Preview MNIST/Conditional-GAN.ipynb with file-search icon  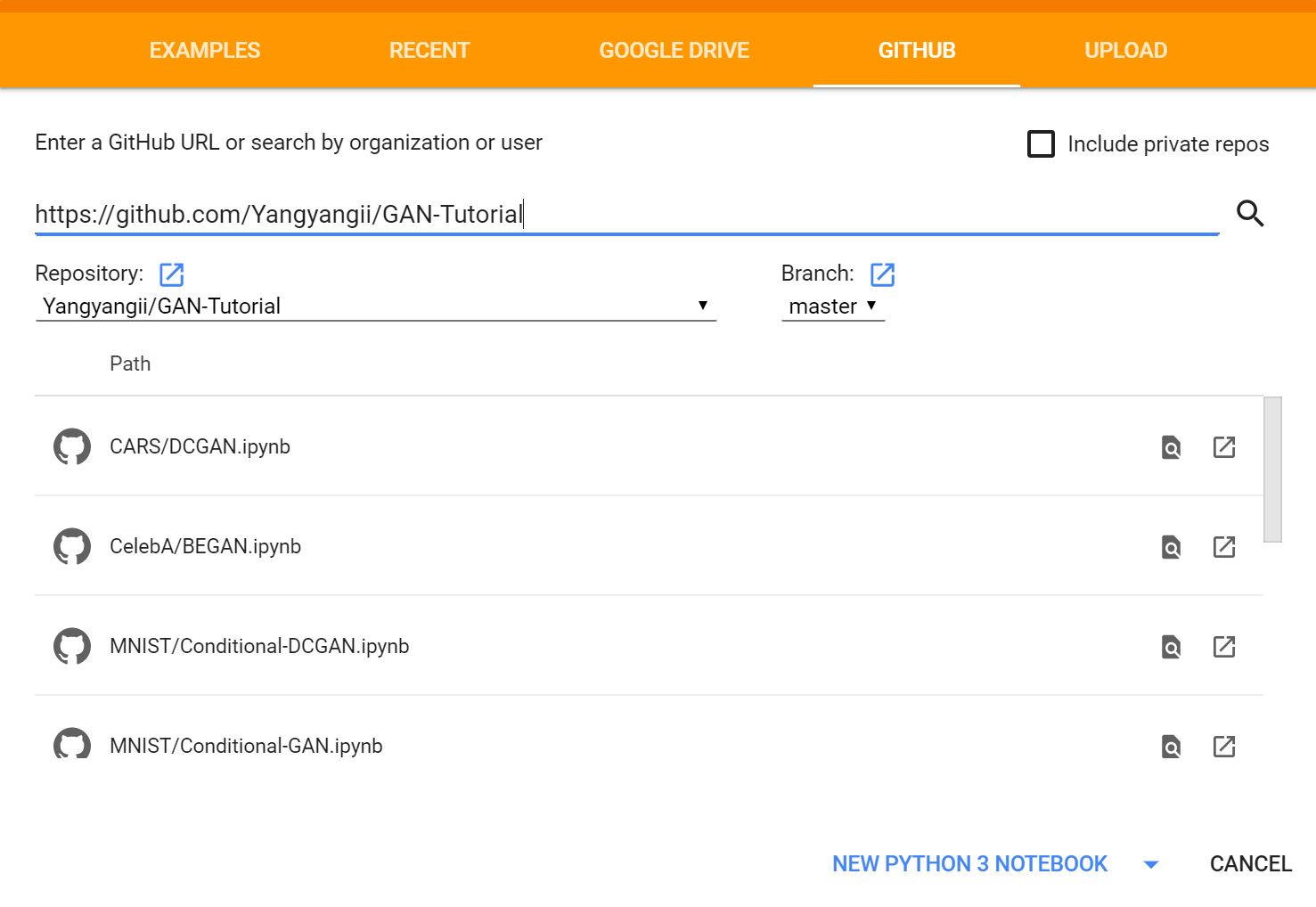click(x=1171, y=747)
